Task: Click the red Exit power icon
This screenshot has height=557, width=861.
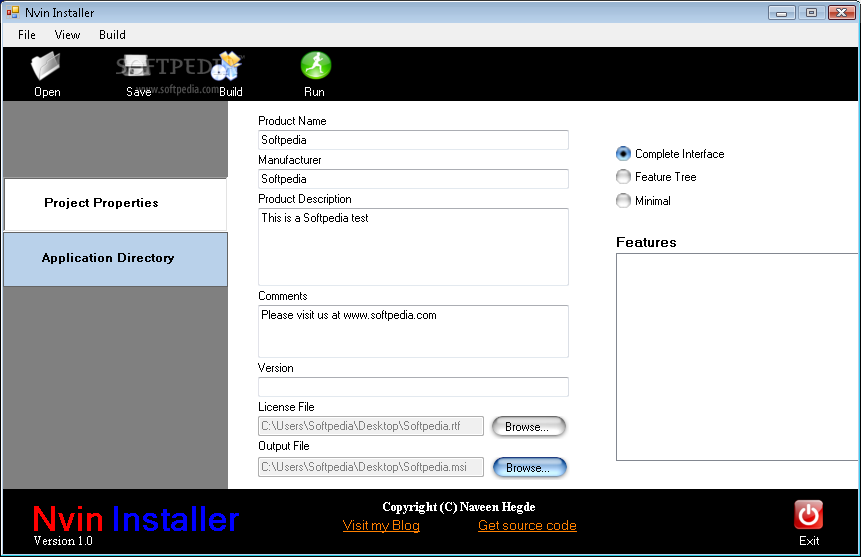Action: click(808, 515)
